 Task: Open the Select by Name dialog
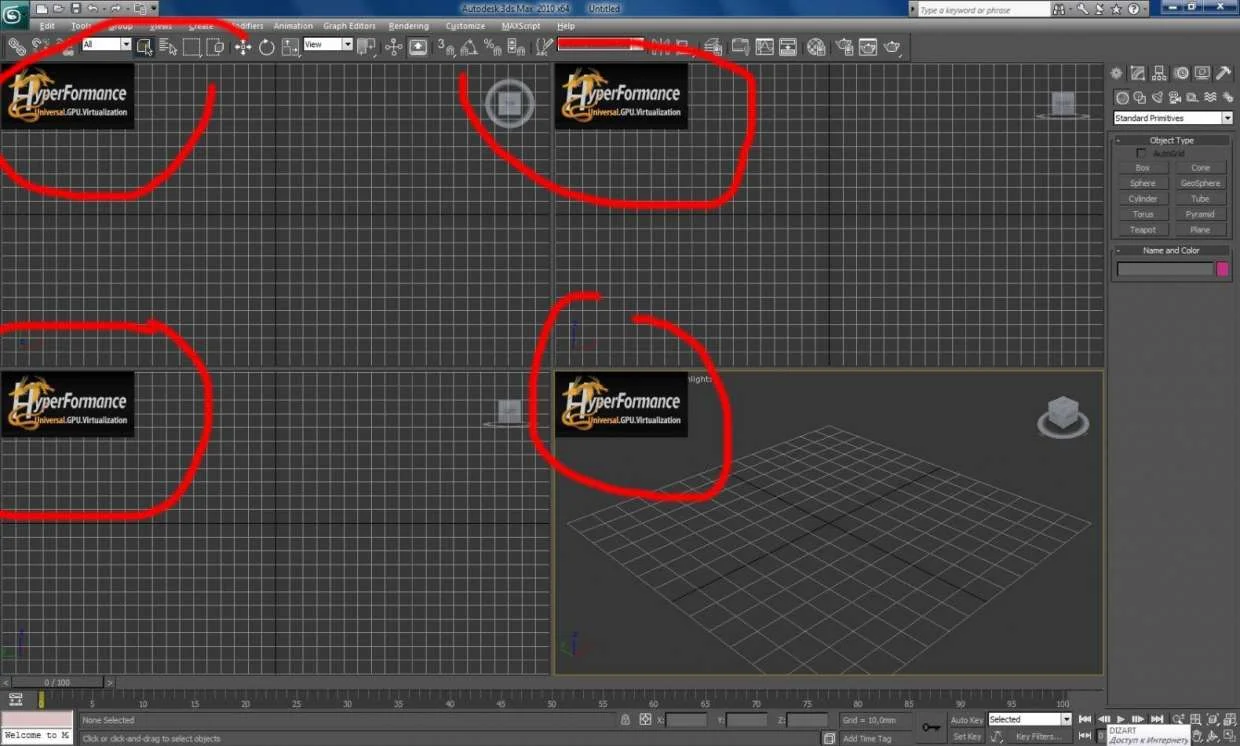168,46
